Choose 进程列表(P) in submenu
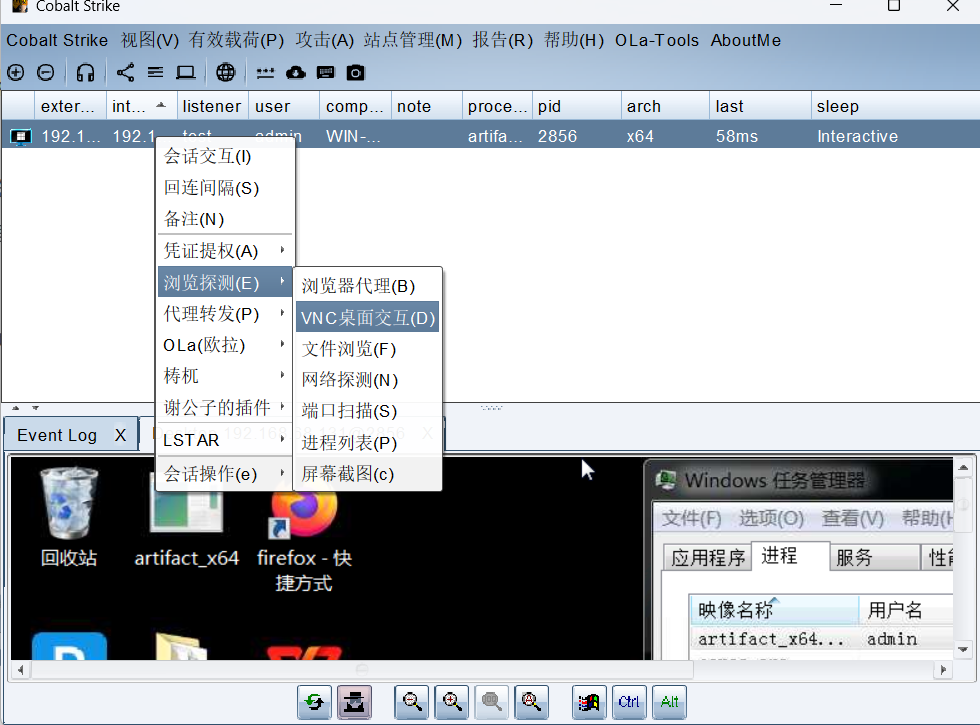The height and width of the screenshot is (725, 980). pyautogui.click(x=368, y=442)
